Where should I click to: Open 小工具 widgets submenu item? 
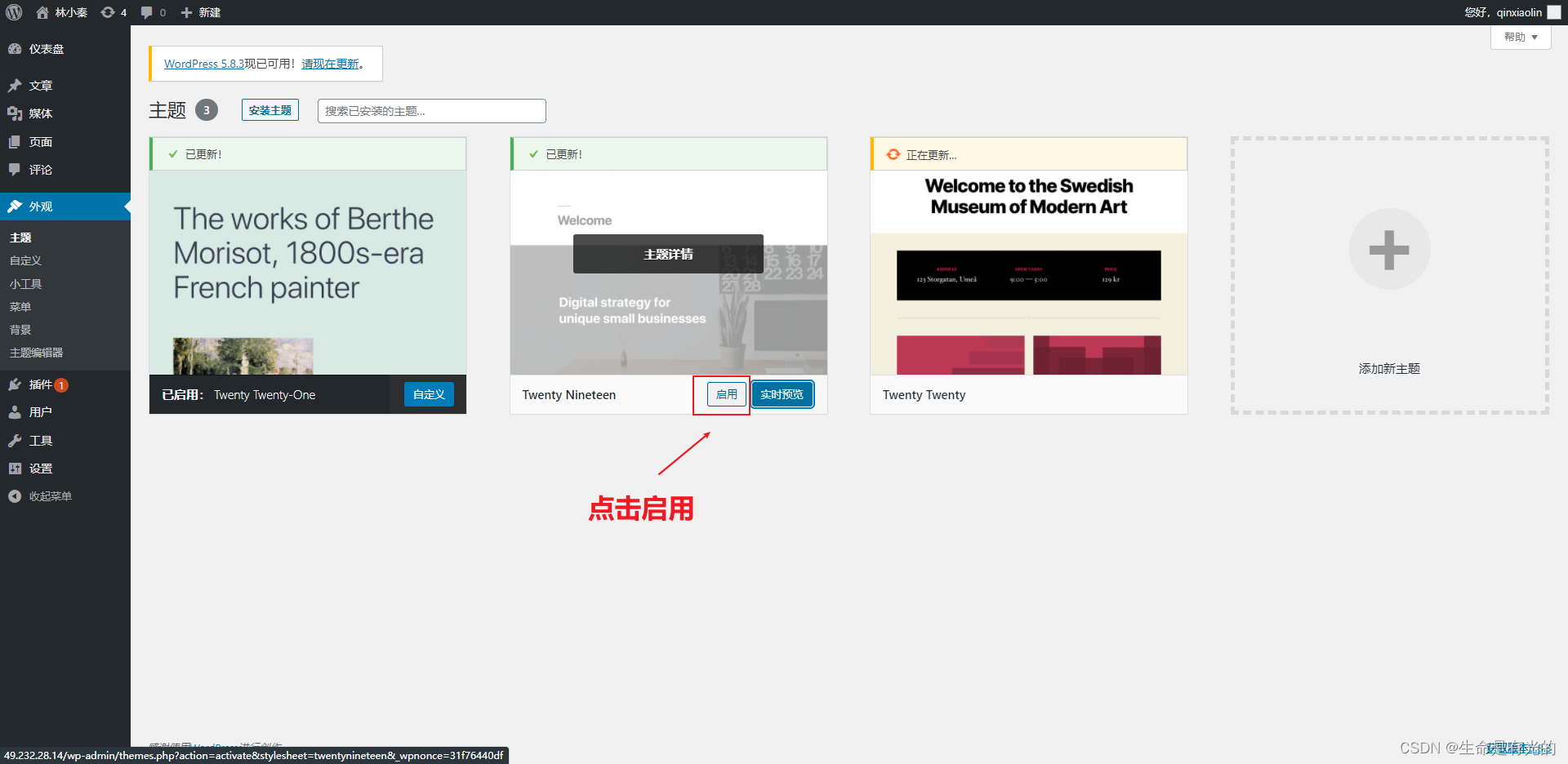25,284
